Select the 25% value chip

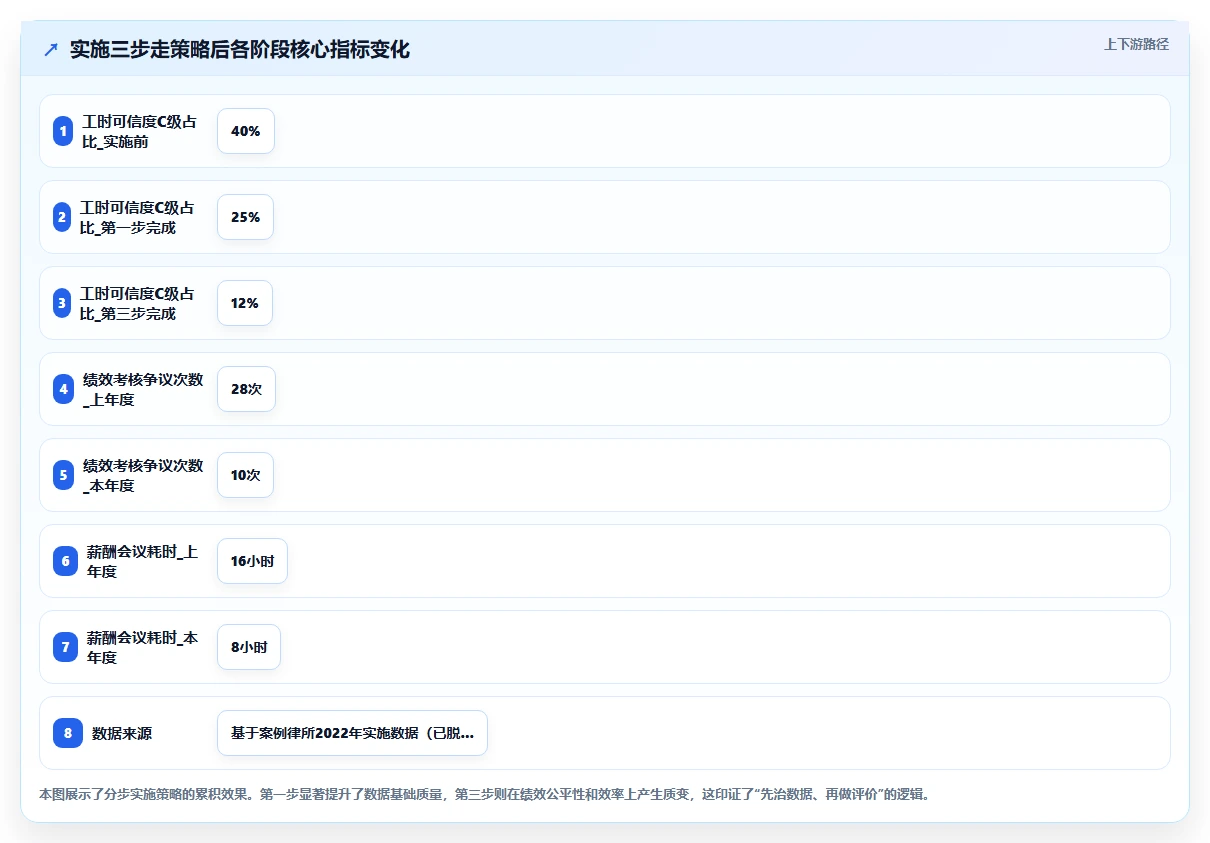coord(245,217)
